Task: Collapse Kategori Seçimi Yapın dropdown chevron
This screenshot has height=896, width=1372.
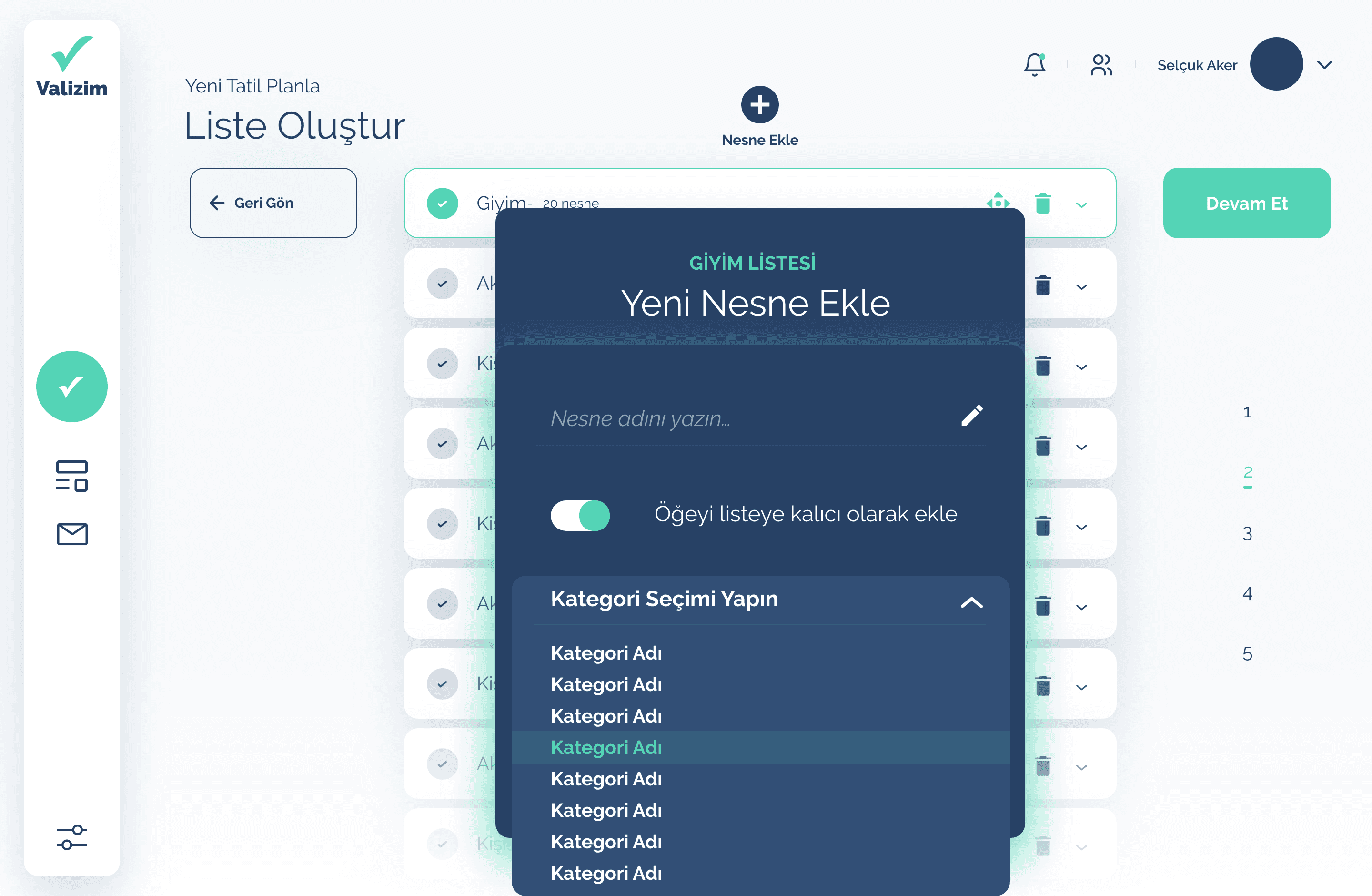Action: tap(971, 602)
